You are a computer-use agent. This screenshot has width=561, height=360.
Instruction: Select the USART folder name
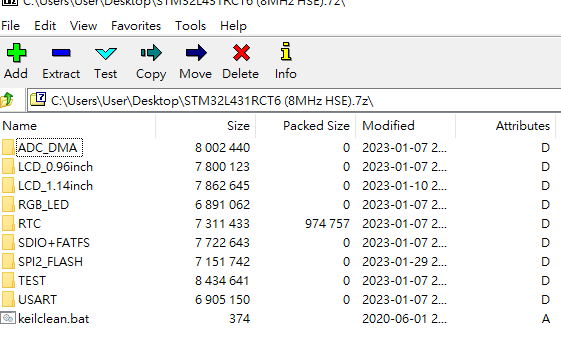[x=38, y=299]
